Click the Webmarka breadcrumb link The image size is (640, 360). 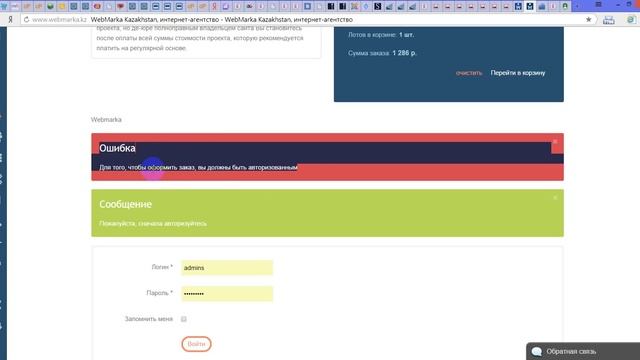106,120
